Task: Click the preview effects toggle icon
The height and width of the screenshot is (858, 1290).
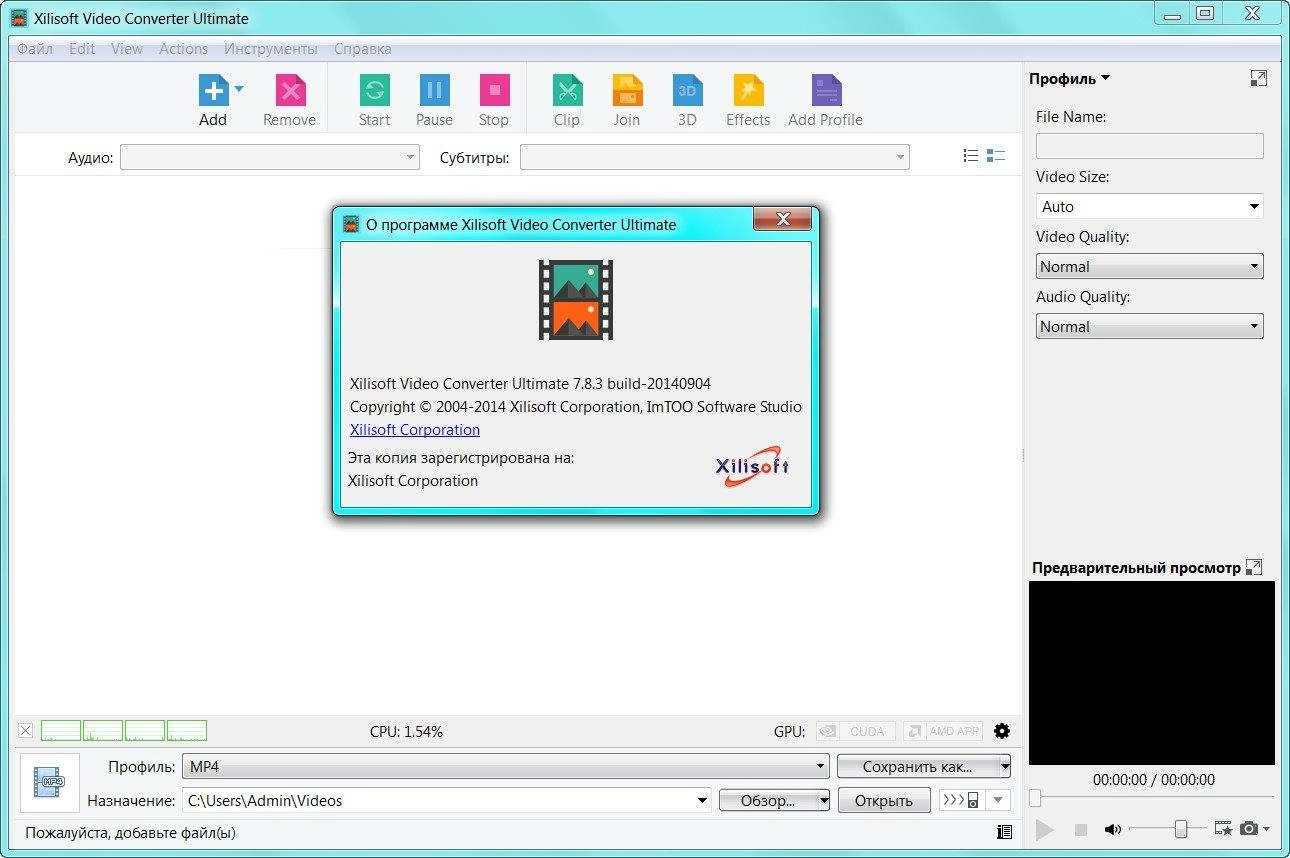Action: pyautogui.click(x=1223, y=828)
